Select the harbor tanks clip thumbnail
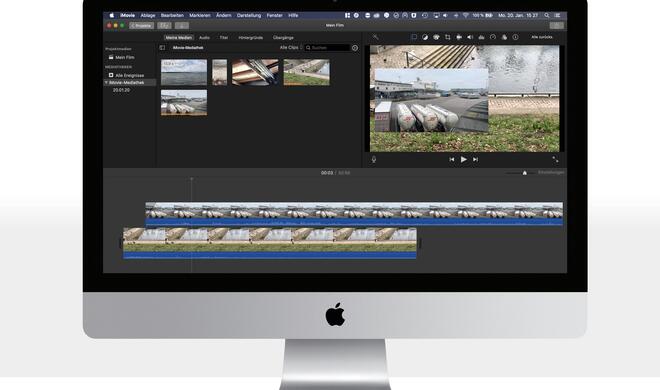The image size is (660, 390). (184, 102)
